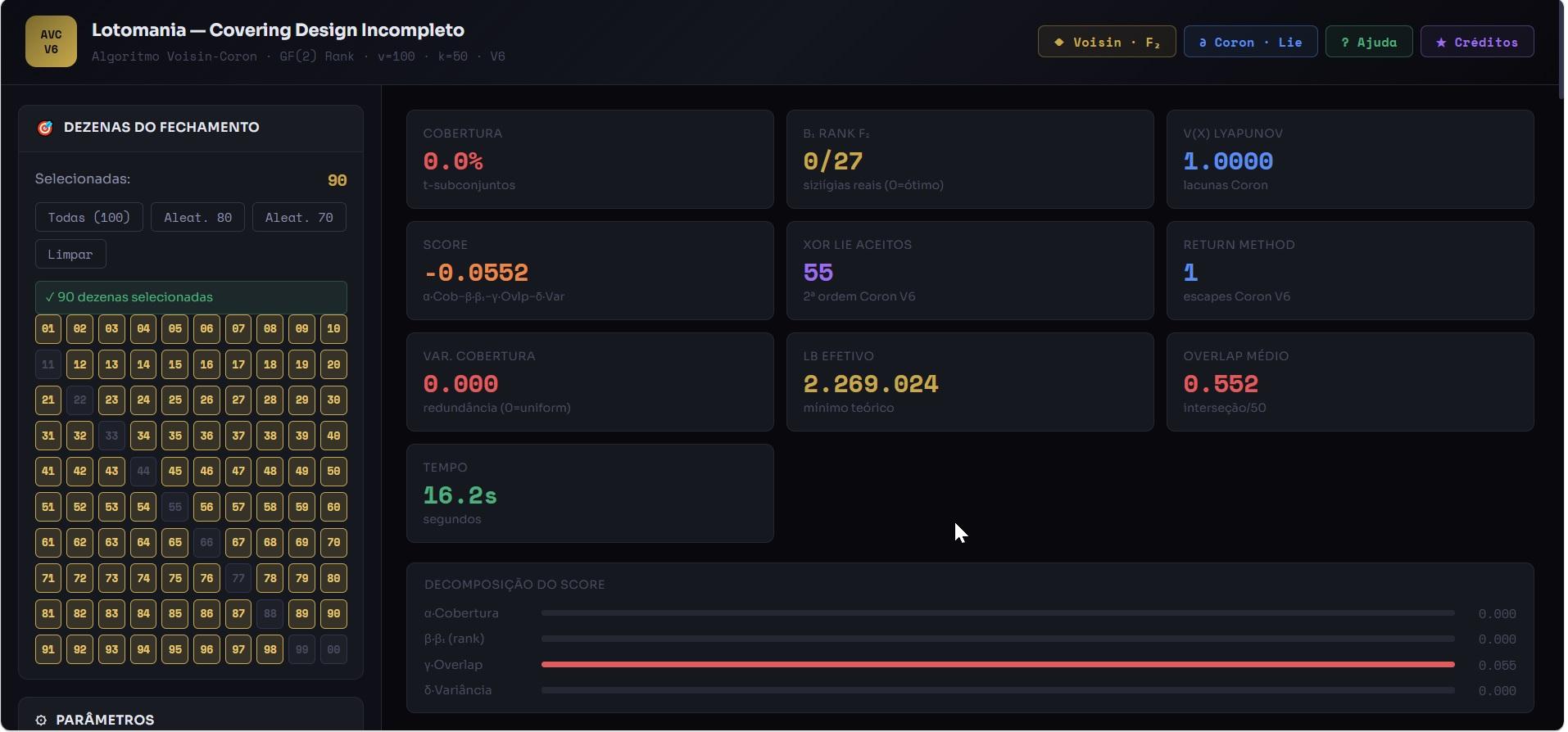Viewport: 1568px width, 732px height.
Task: Click the Tempo 16.2s stat card
Action: coord(590,493)
